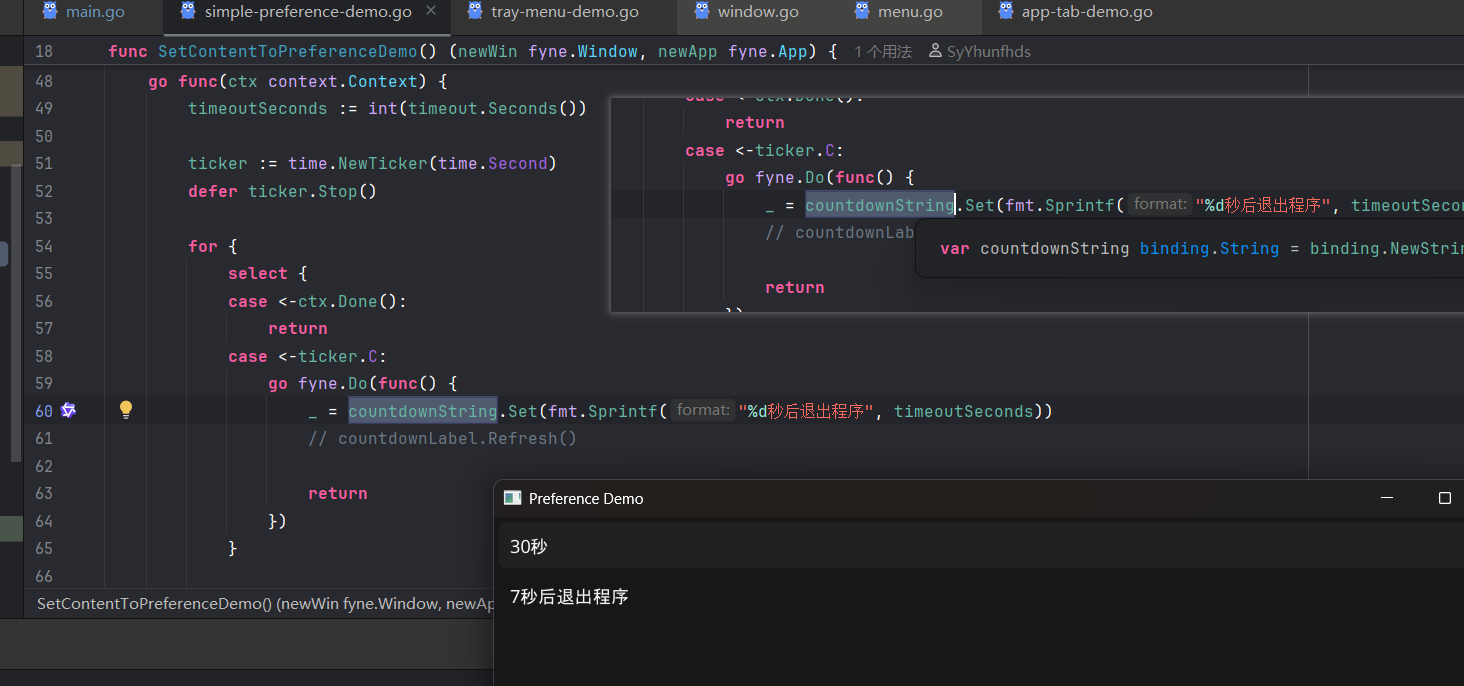Image resolution: width=1464 pixels, height=686 pixels.
Task: Click the gutter icon beside line 60
Action: (68, 410)
